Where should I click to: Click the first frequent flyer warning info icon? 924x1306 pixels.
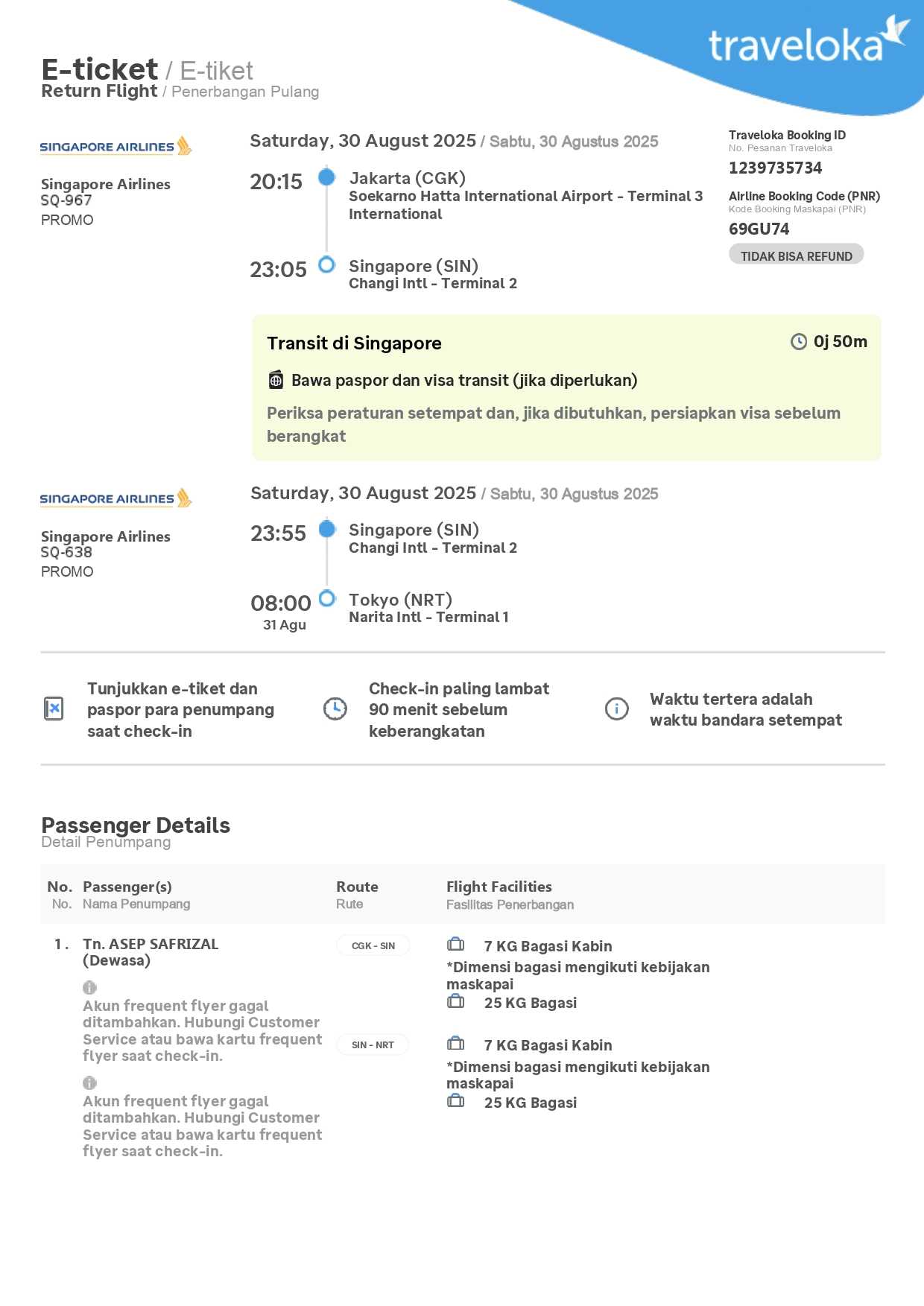pyautogui.click(x=89, y=987)
